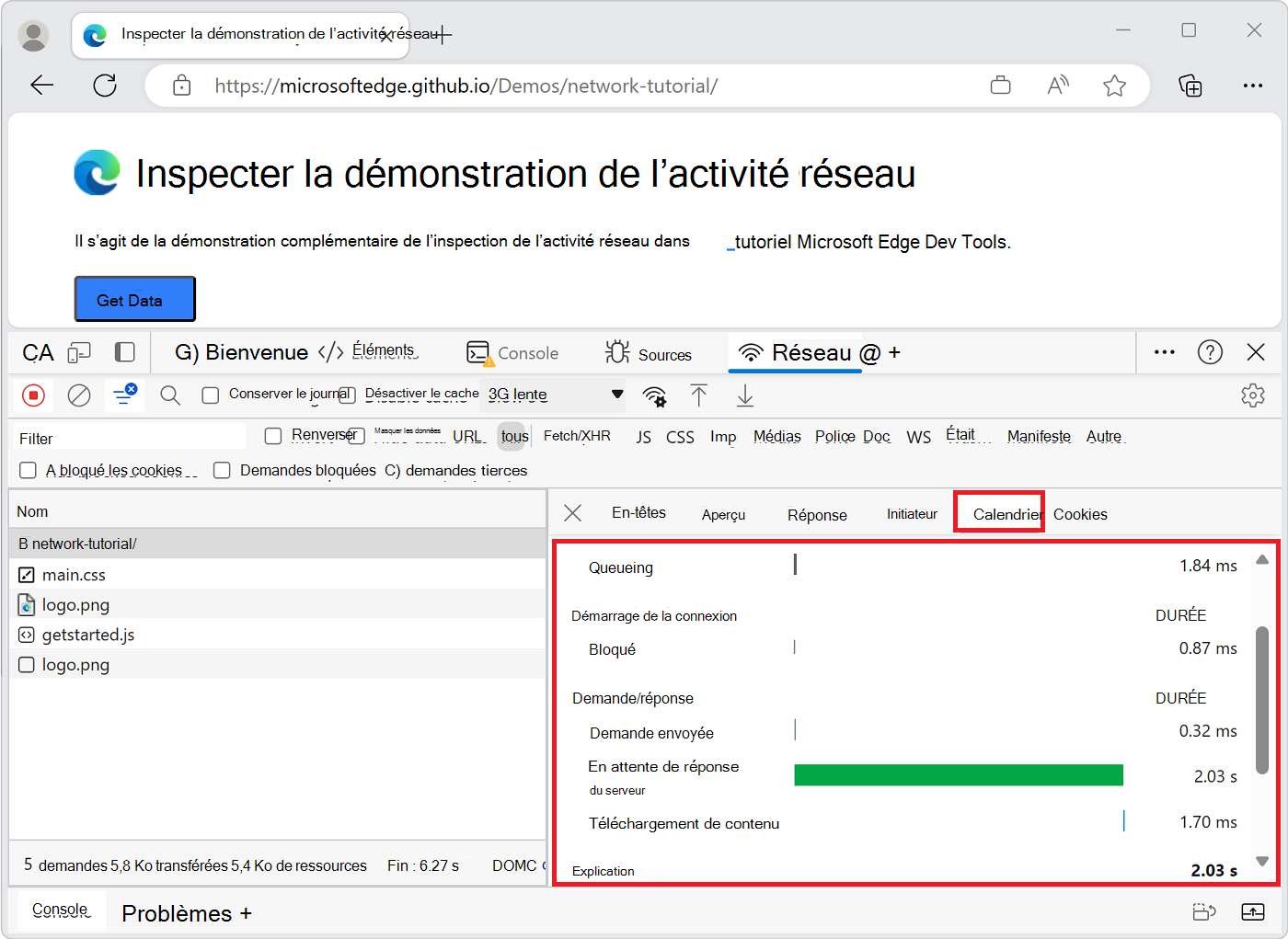Open the Sources tab
Viewport: 1288px width, 939px height.
click(x=649, y=354)
